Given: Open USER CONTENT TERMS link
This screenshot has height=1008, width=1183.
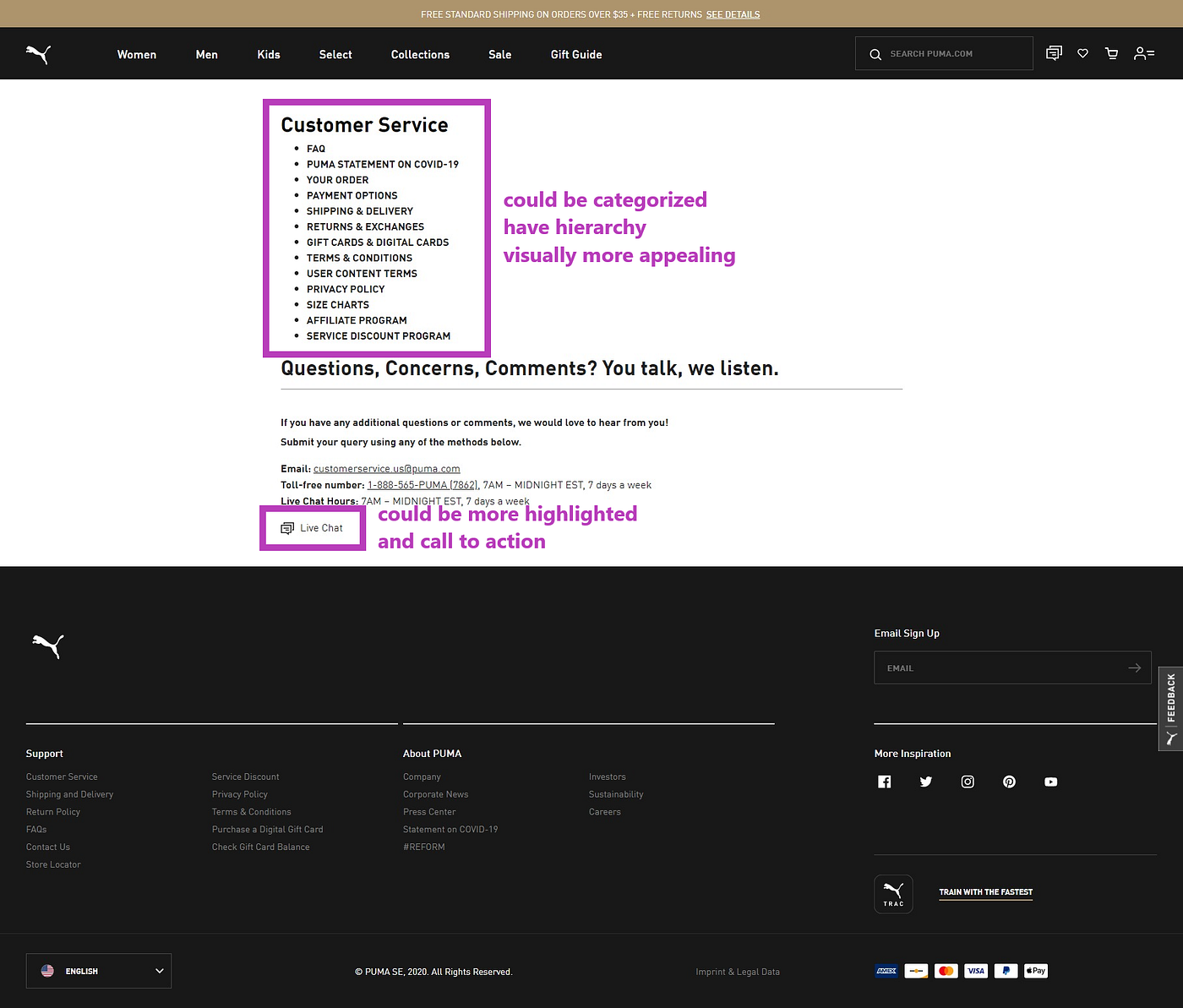Looking at the screenshot, I should [x=362, y=274].
